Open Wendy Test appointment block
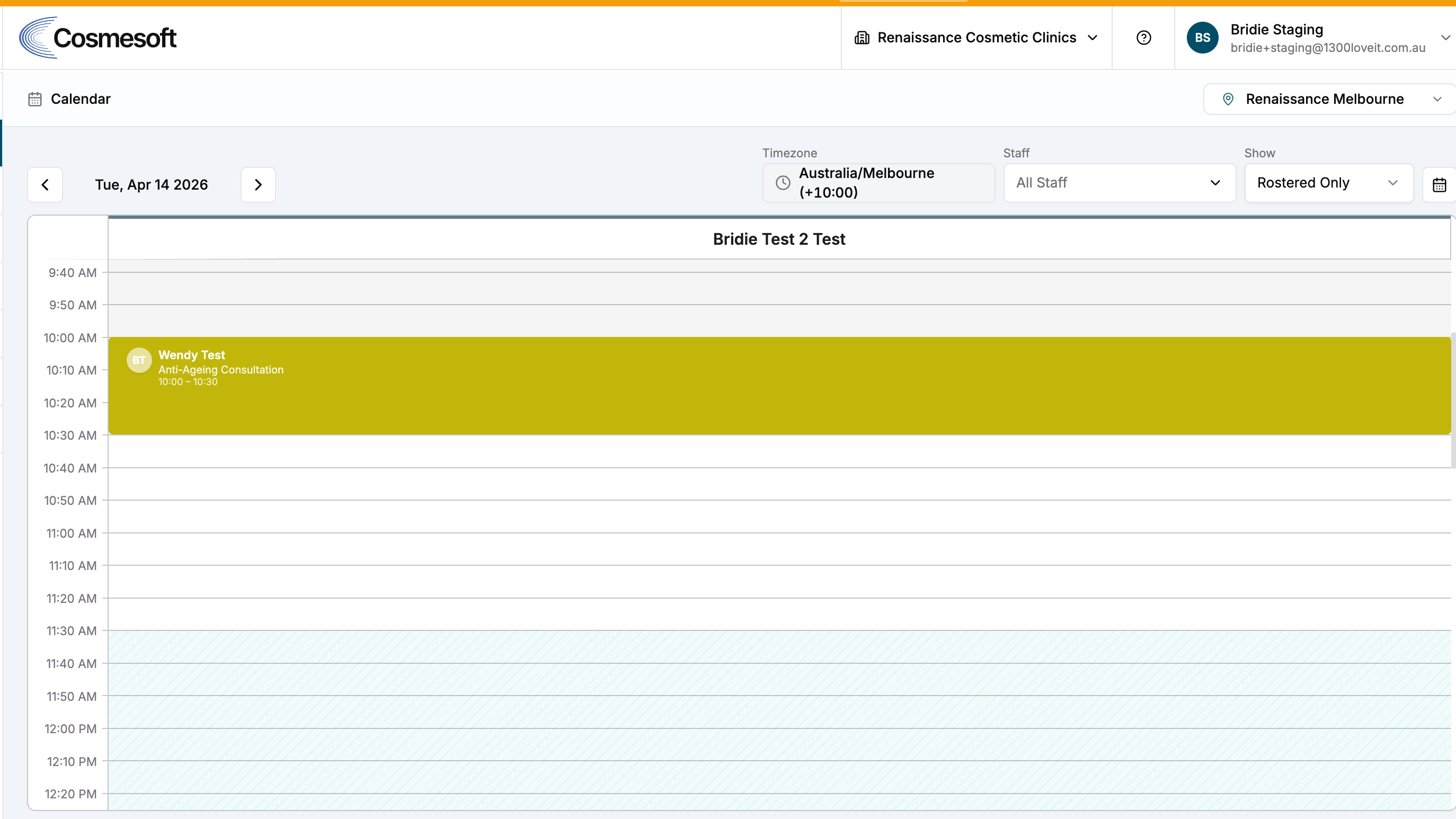This screenshot has height=819, width=1456. click(779, 386)
